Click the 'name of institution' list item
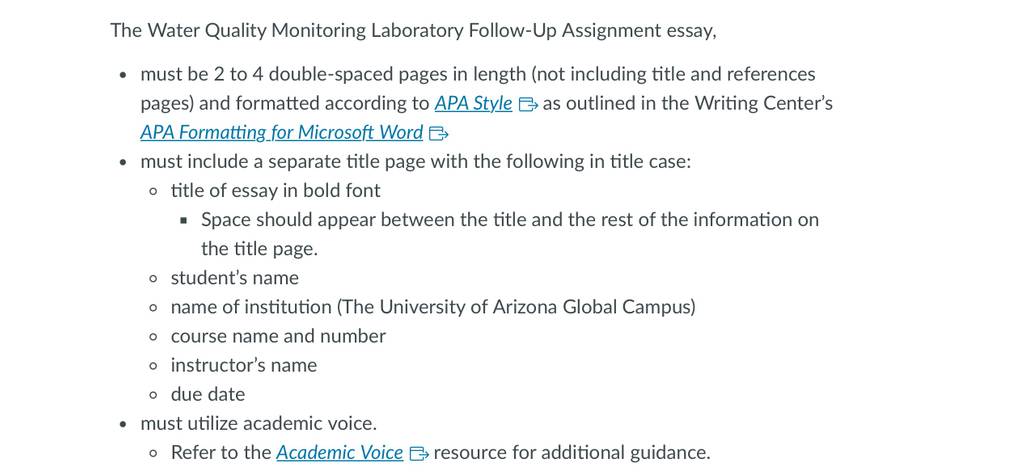 (x=433, y=306)
